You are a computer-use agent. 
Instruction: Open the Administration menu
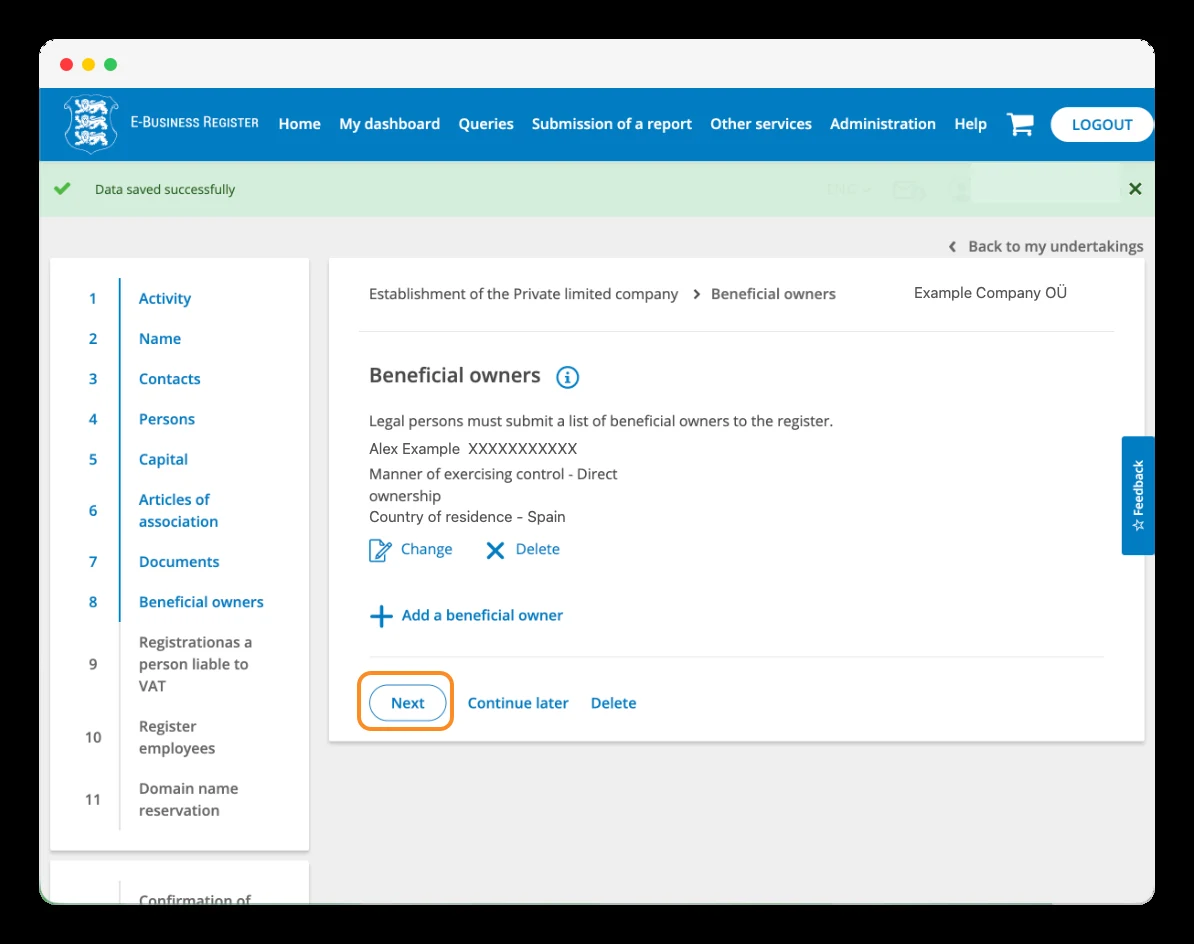(883, 124)
